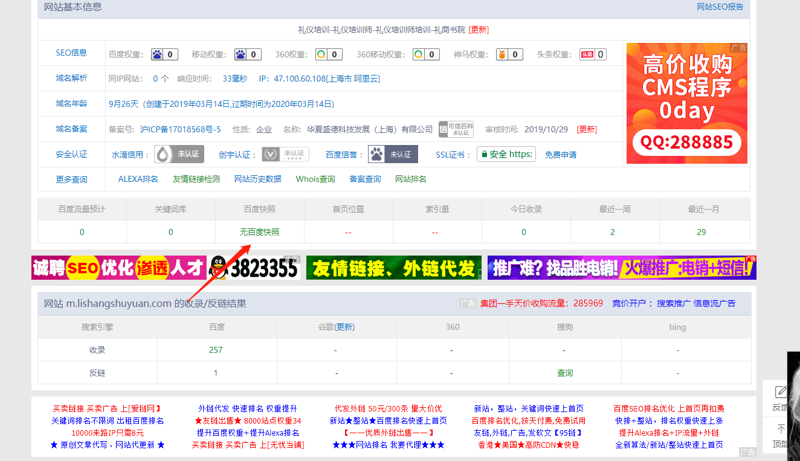Click the 反馈 edit icon on right edge

[x=781, y=392]
